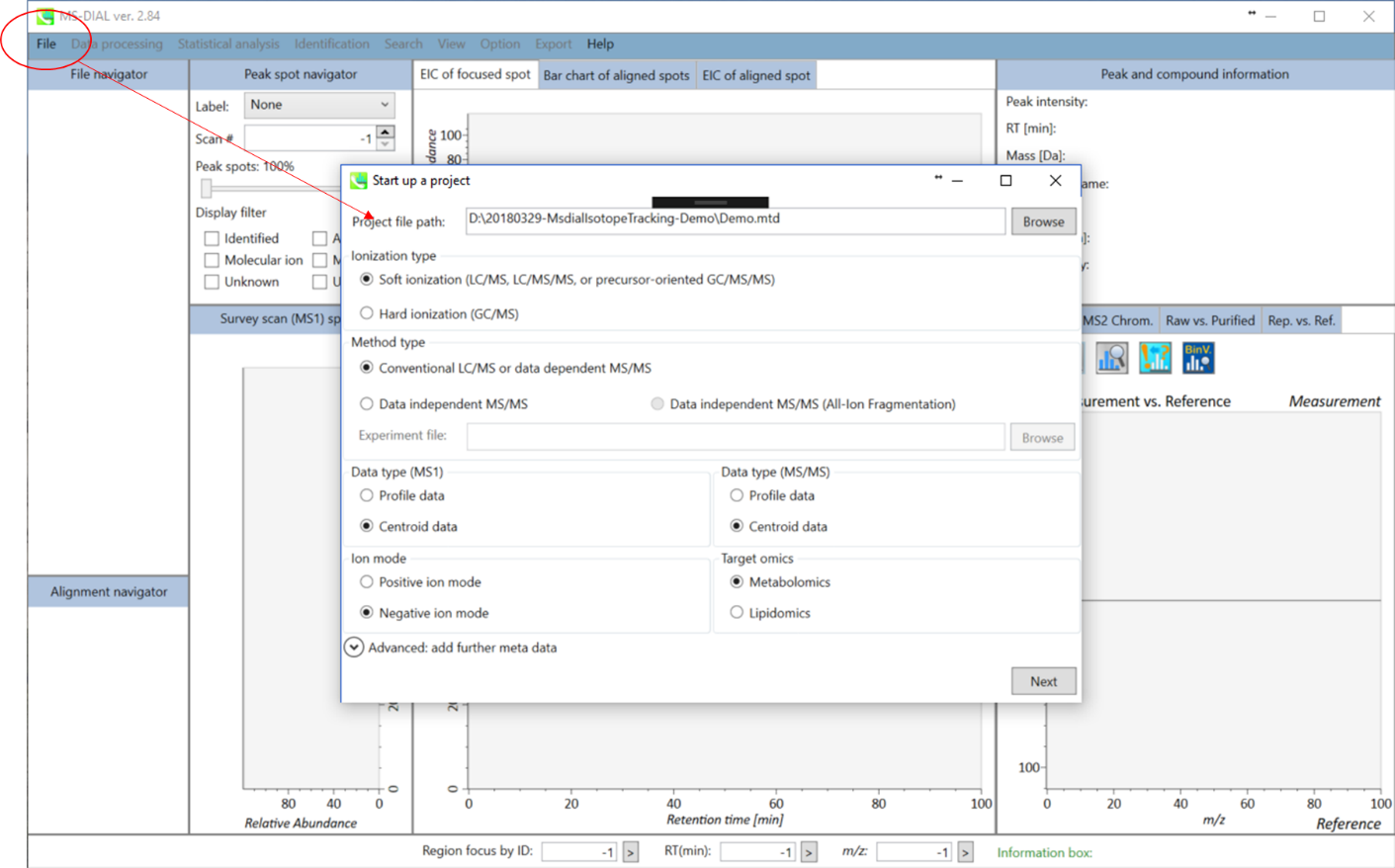Switch to Raw vs. Purified tab

[1210, 320]
